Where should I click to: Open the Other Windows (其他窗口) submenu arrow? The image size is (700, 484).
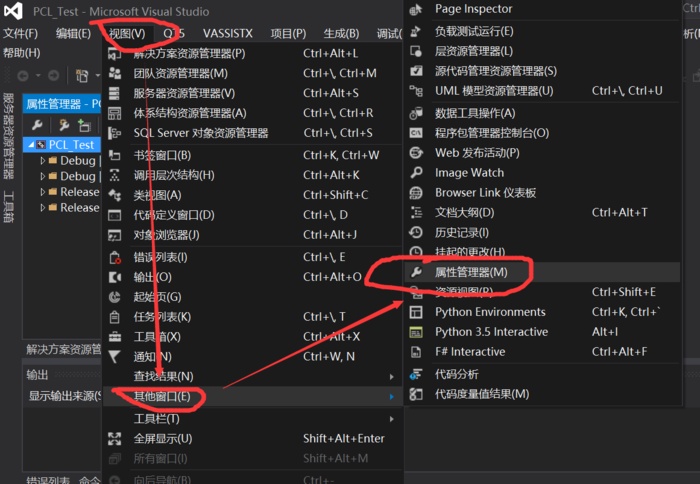(392, 396)
